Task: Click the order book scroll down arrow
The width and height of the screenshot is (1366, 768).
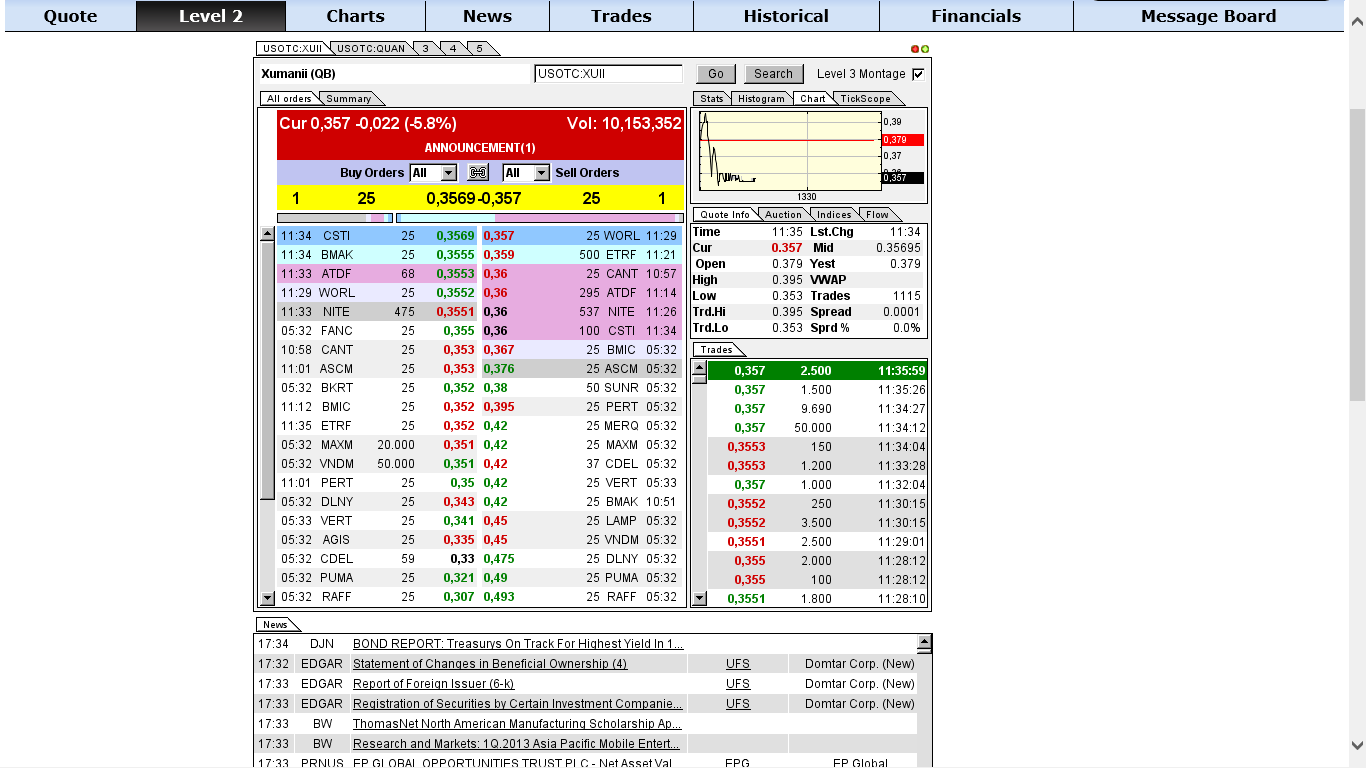Action: pyautogui.click(x=267, y=598)
